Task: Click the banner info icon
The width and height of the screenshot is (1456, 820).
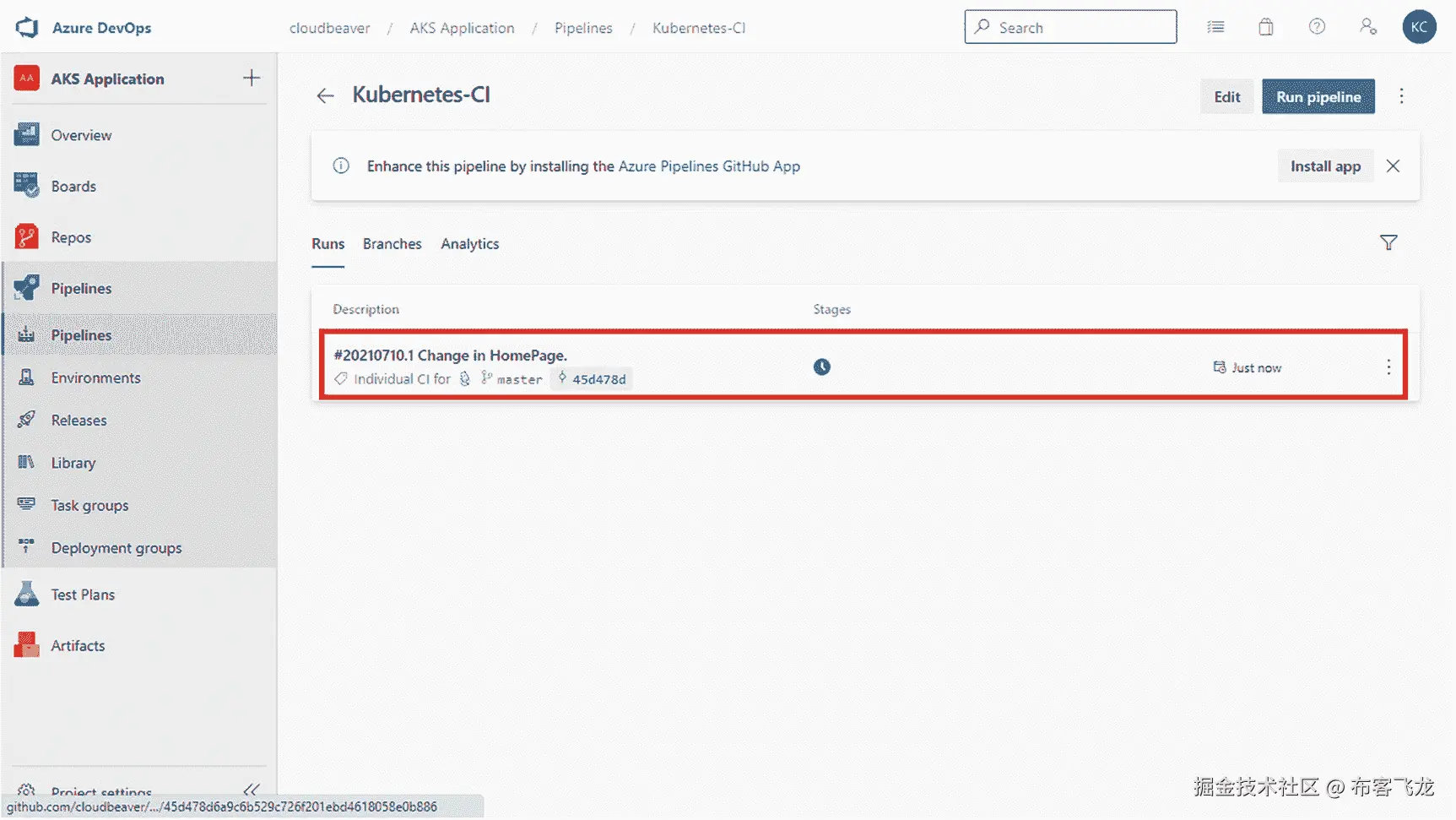Action: point(341,166)
